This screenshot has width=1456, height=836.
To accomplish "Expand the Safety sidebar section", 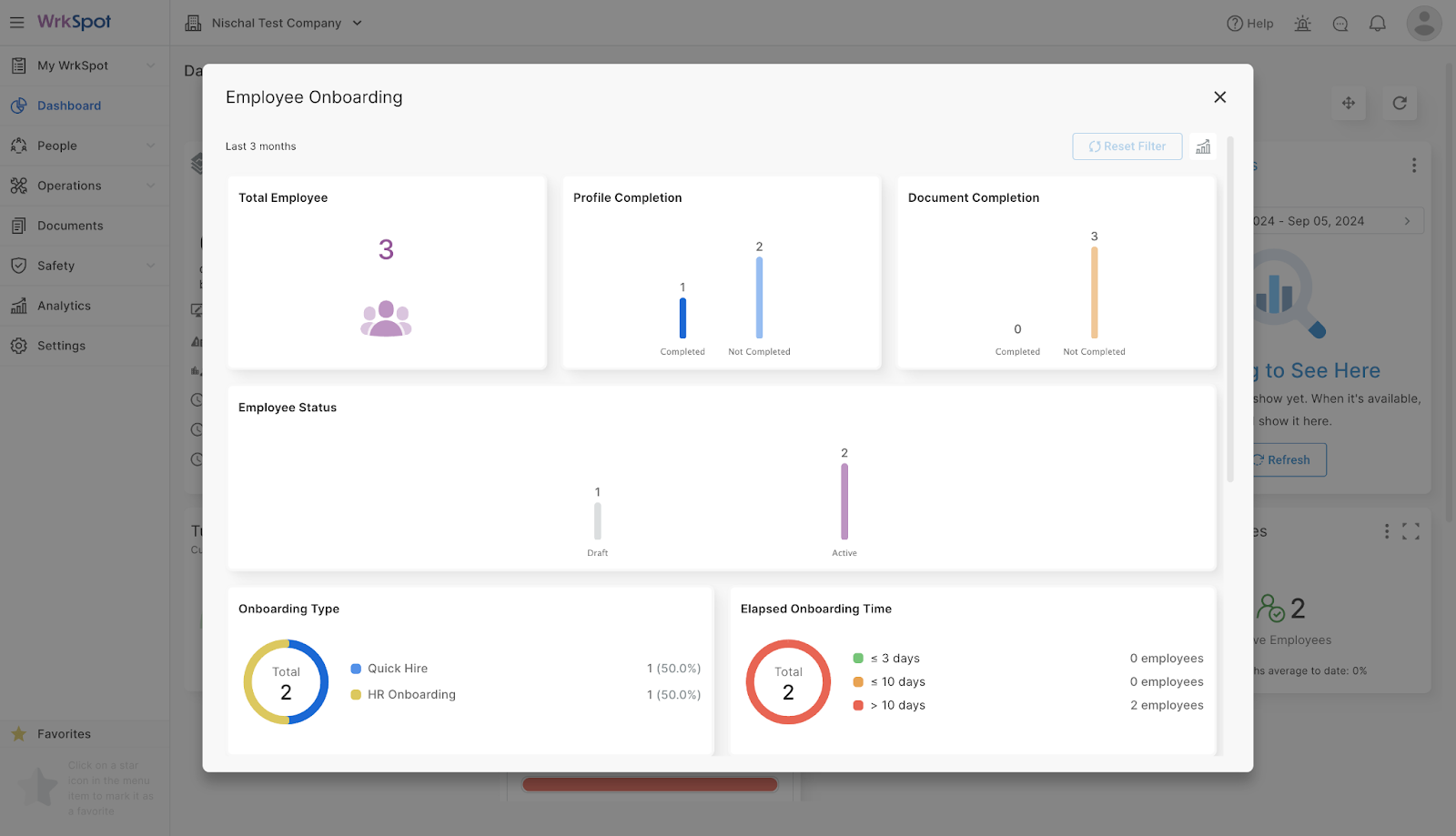I will (56, 265).
